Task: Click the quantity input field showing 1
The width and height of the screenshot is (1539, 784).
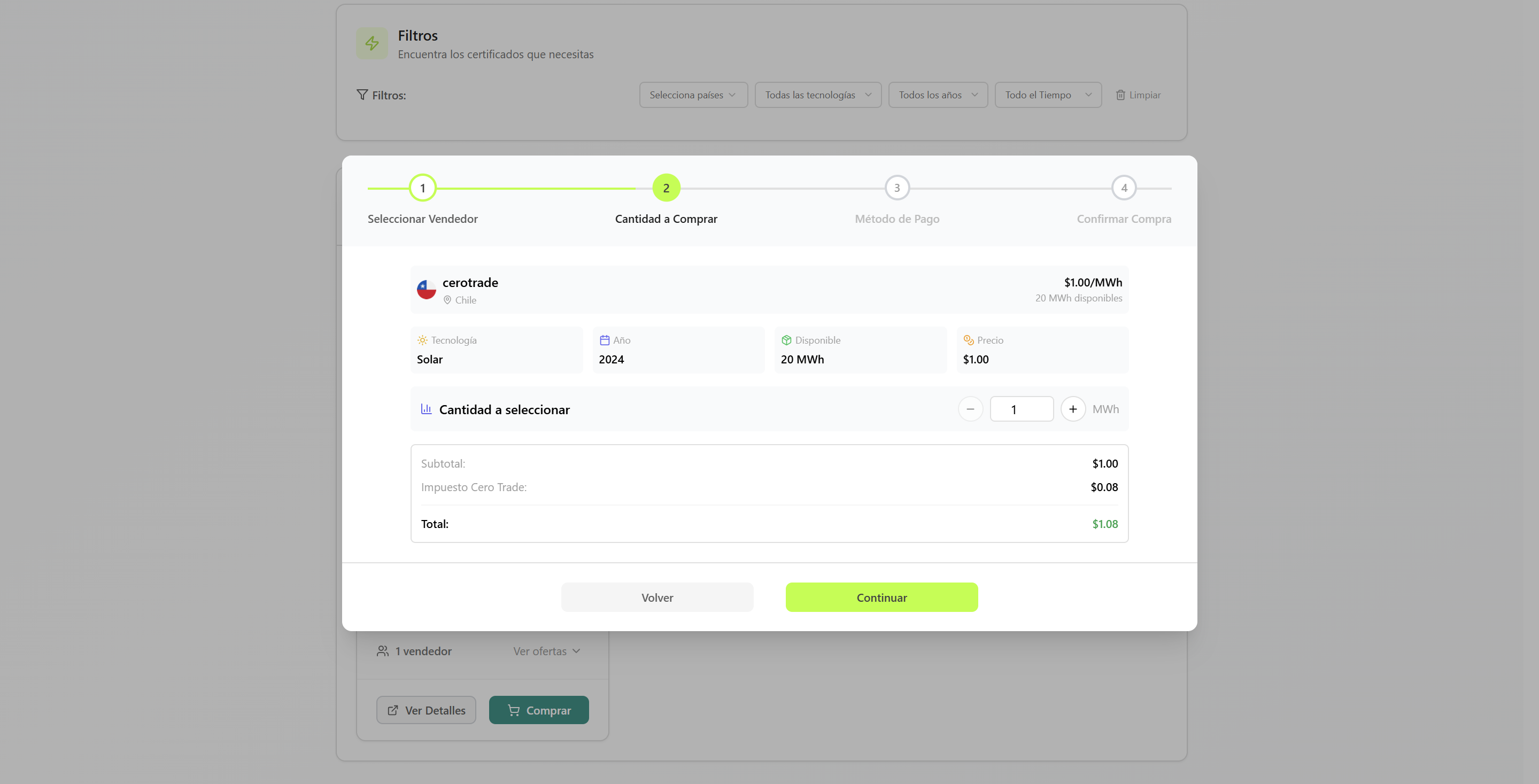Action: pyautogui.click(x=1021, y=409)
